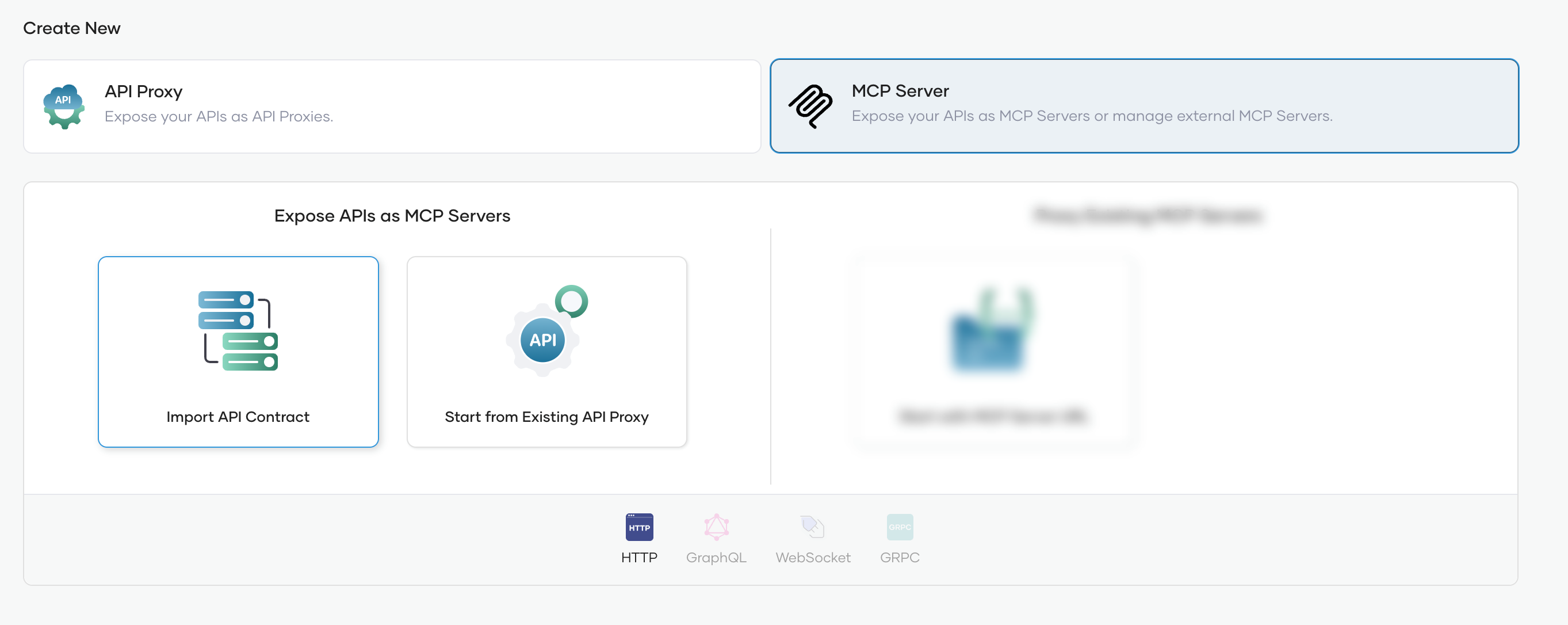This screenshot has height=625, width=1568.
Task: Click the MCP Server title text
Action: click(900, 91)
